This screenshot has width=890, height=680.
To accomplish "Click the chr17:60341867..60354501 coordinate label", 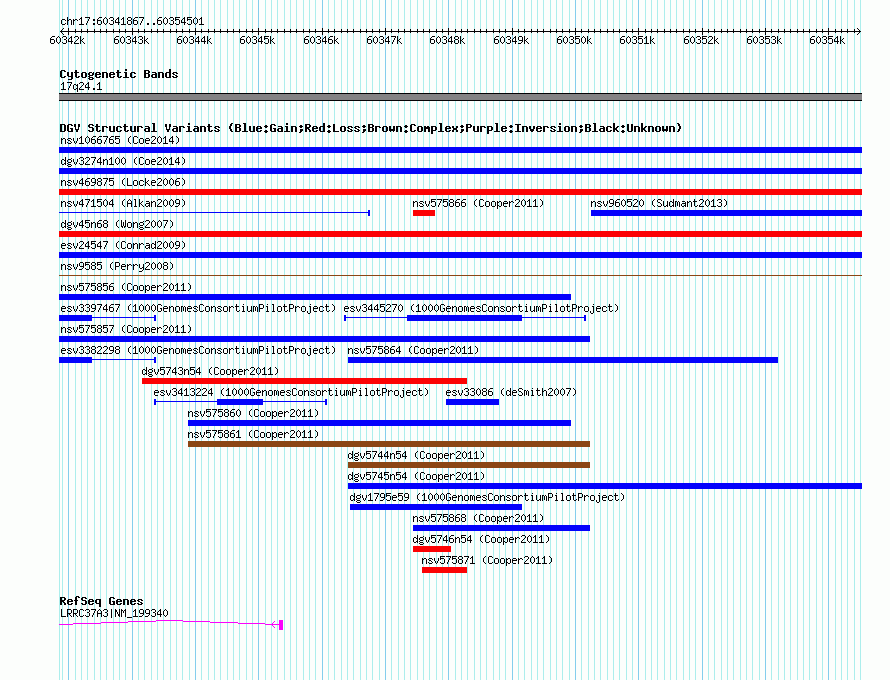I will coord(132,21).
